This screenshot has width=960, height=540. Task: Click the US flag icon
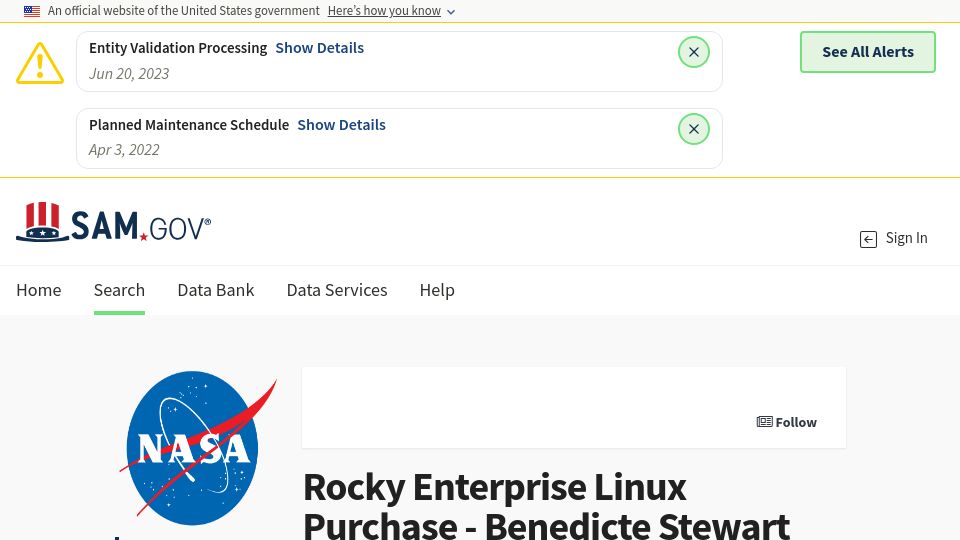(x=32, y=11)
